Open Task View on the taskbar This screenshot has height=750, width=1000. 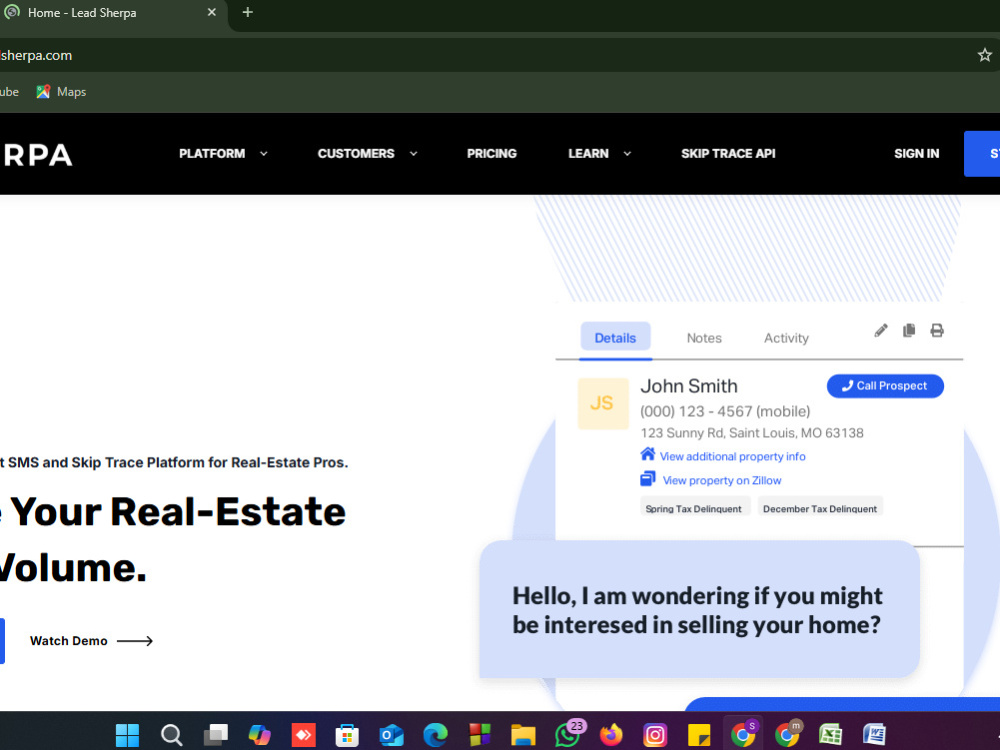216,735
